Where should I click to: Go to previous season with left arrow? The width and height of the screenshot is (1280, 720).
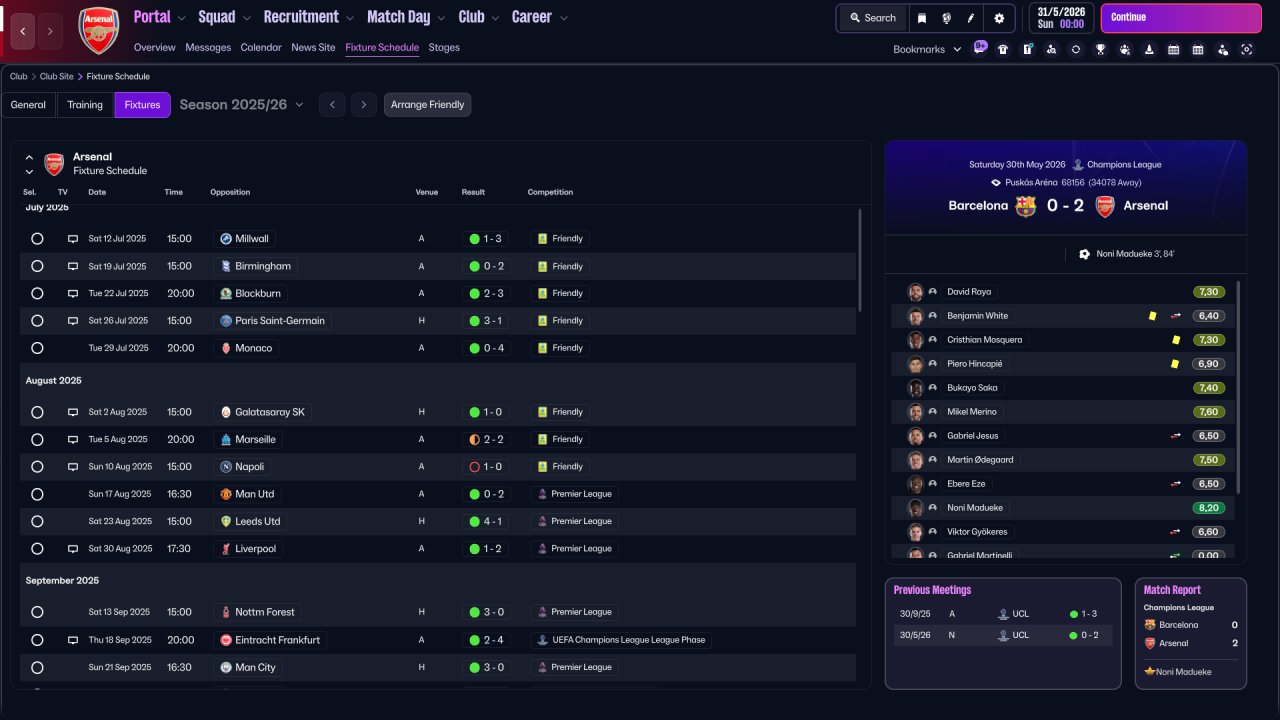[332, 105]
